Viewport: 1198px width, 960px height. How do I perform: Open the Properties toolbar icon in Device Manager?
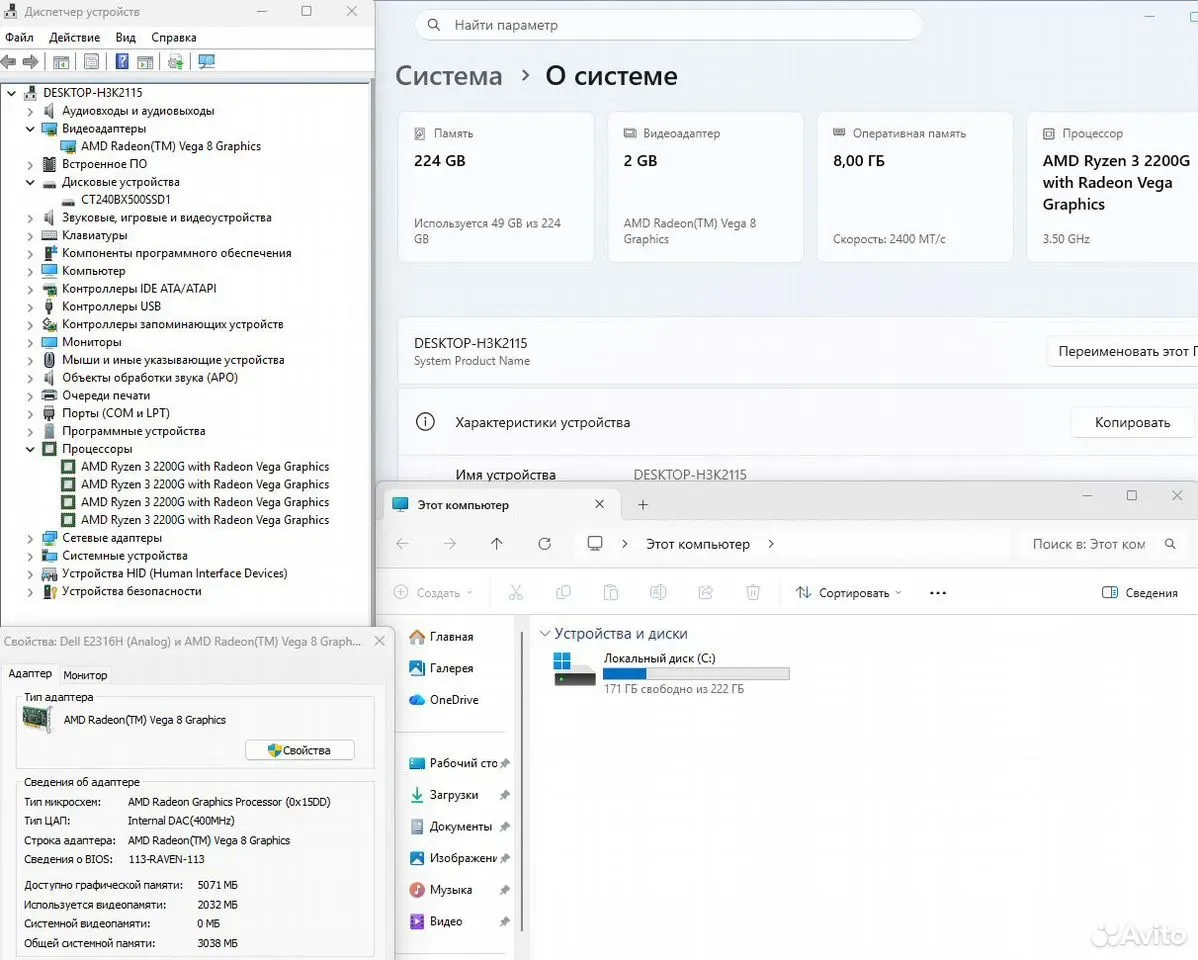[x=91, y=62]
